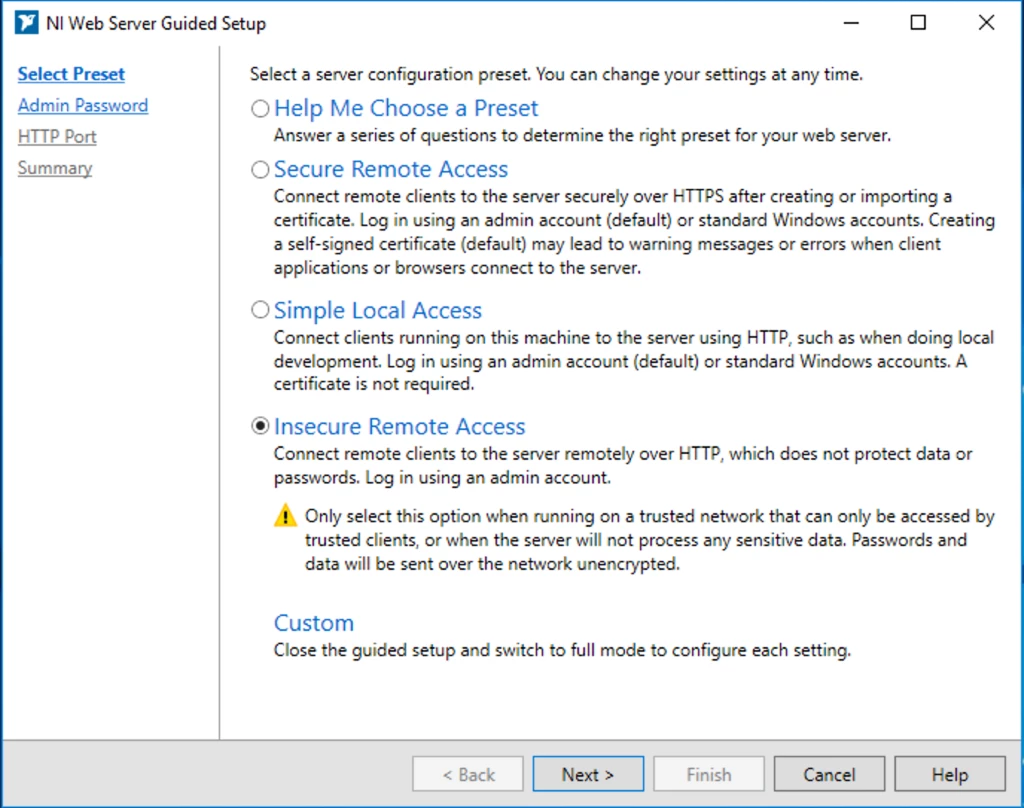Select the Insecure Remote Access radio button
This screenshot has width=1024, height=808.
(260, 426)
